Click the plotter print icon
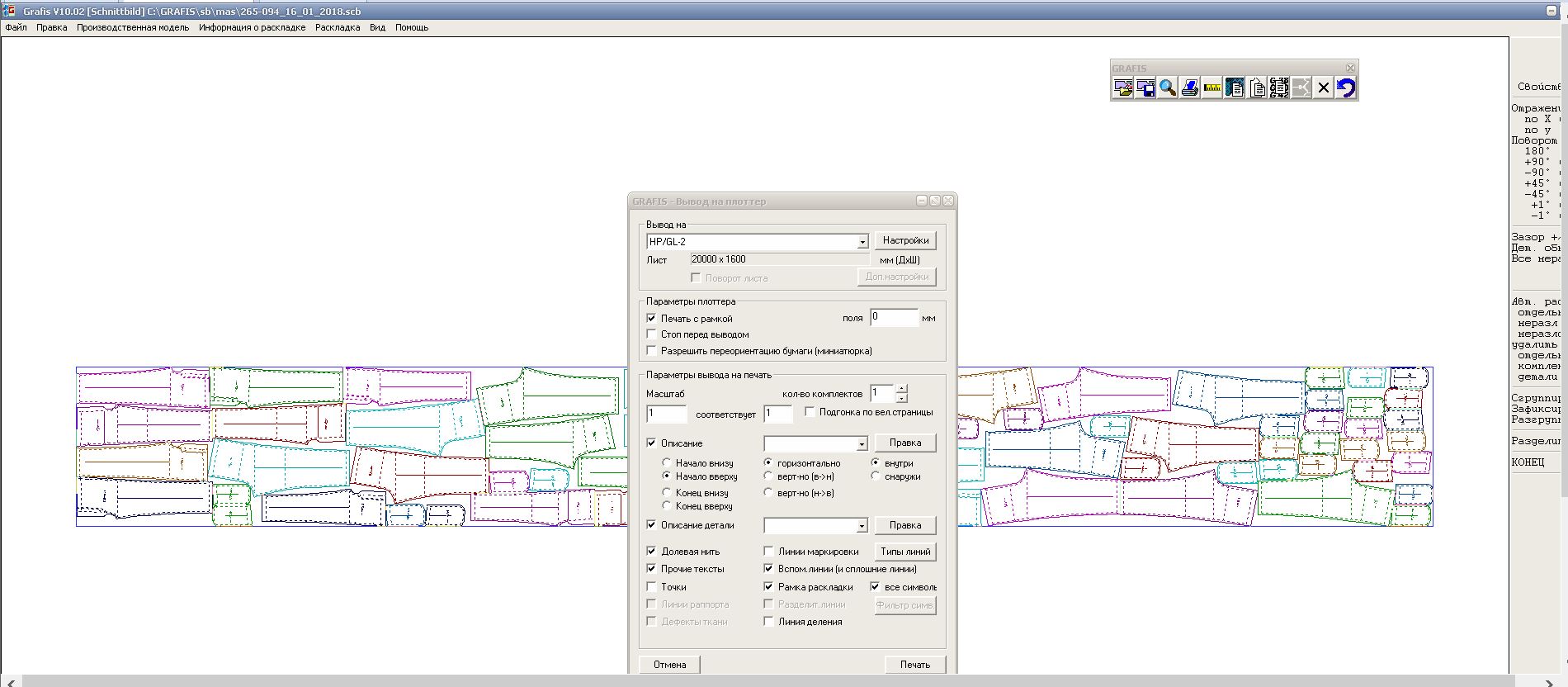1568x687 pixels. click(x=1190, y=88)
